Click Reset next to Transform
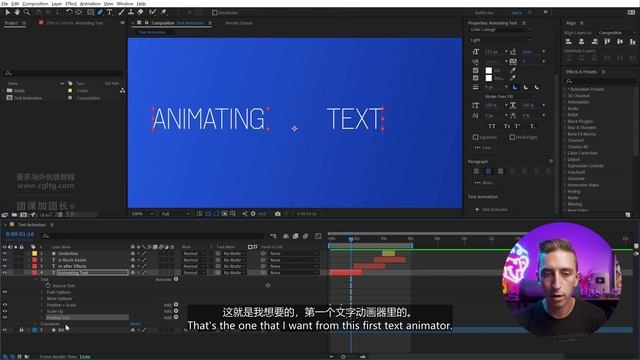 tap(136, 324)
